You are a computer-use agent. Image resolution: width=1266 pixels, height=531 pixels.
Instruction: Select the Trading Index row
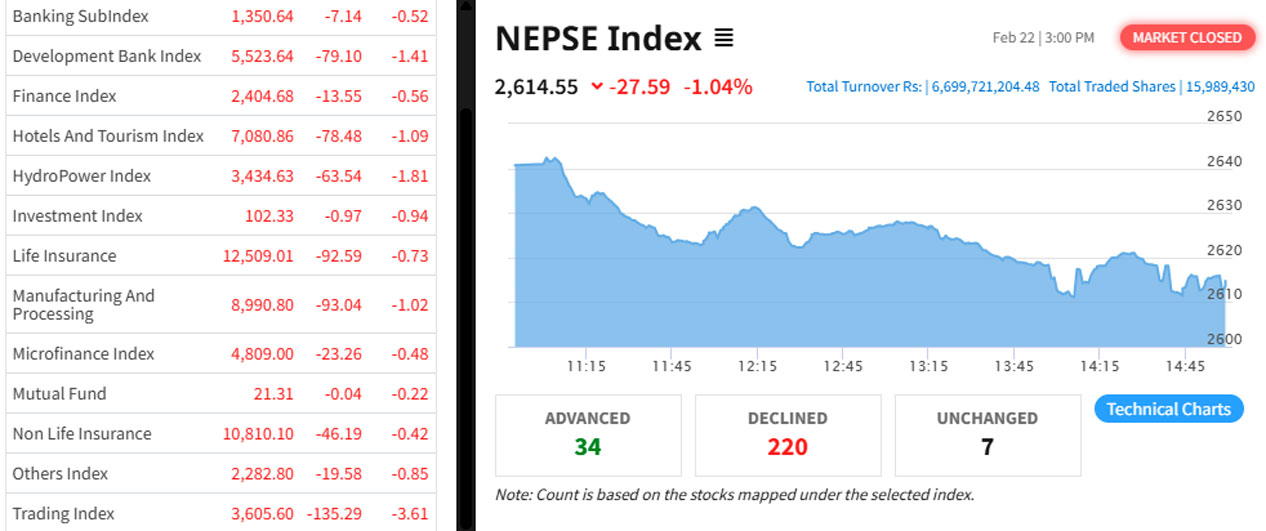pos(63,514)
